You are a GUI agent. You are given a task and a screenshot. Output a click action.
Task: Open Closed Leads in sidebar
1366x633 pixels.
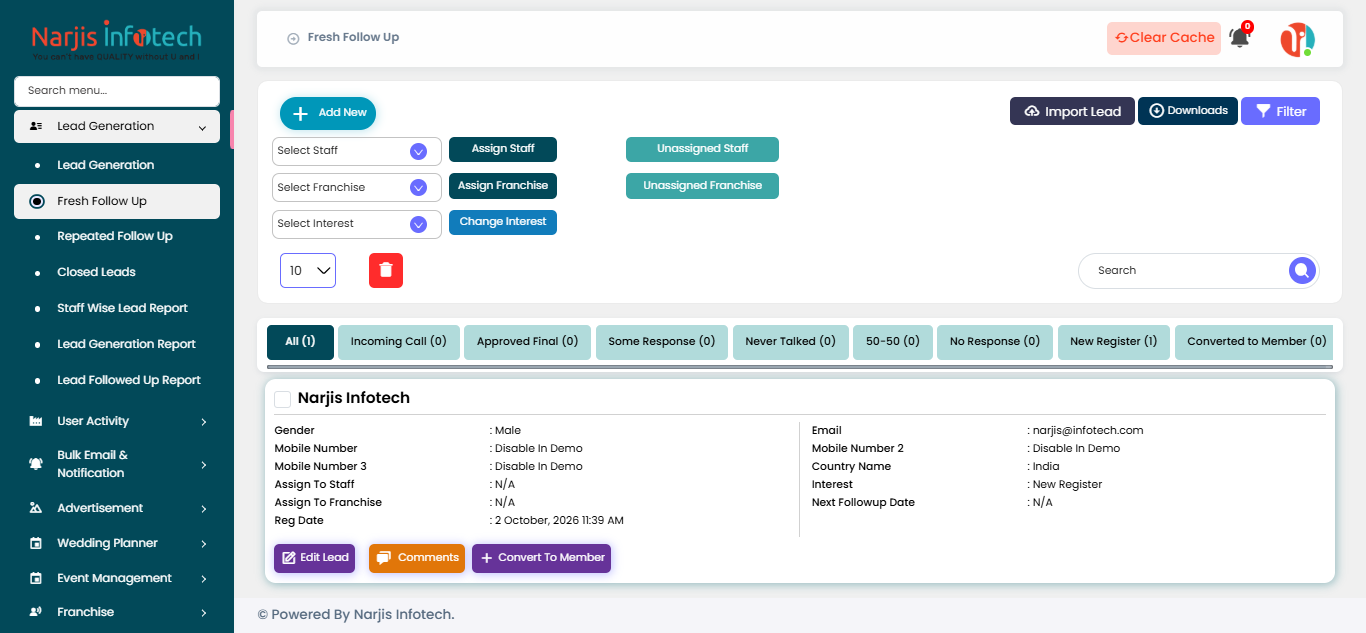(96, 272)
